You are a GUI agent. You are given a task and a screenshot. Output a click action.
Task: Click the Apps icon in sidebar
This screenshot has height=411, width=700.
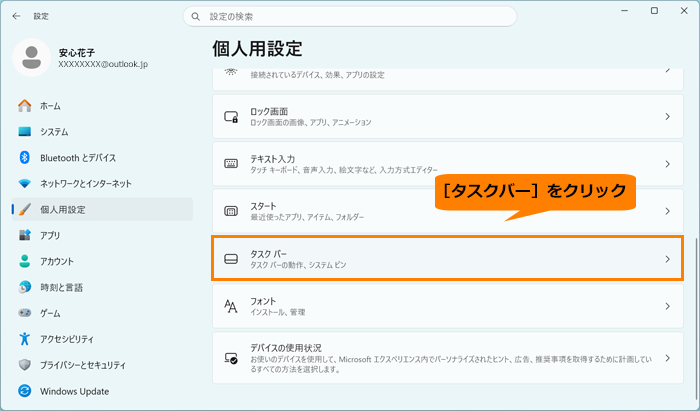(x=25, y=235)
